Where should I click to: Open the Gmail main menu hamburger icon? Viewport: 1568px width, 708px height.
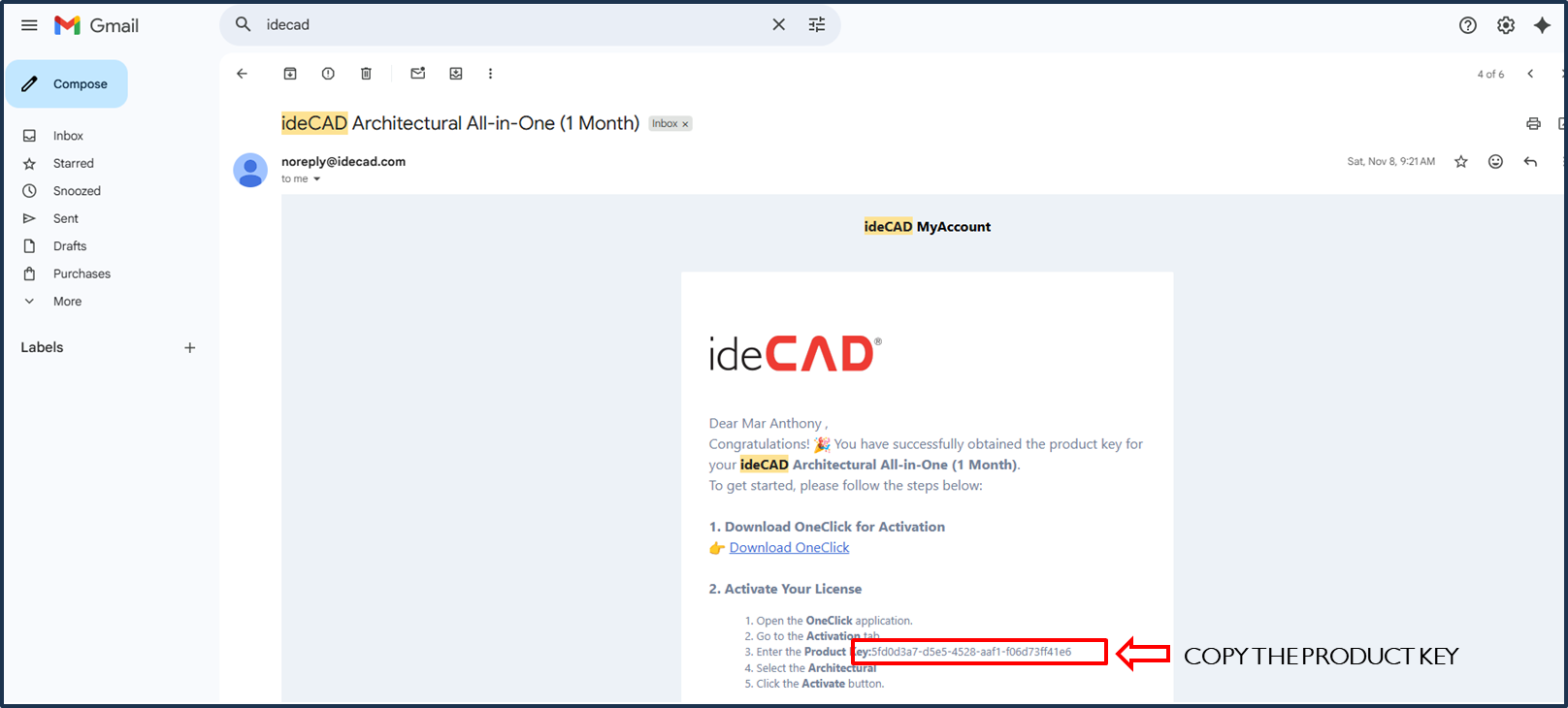(29, 25)
